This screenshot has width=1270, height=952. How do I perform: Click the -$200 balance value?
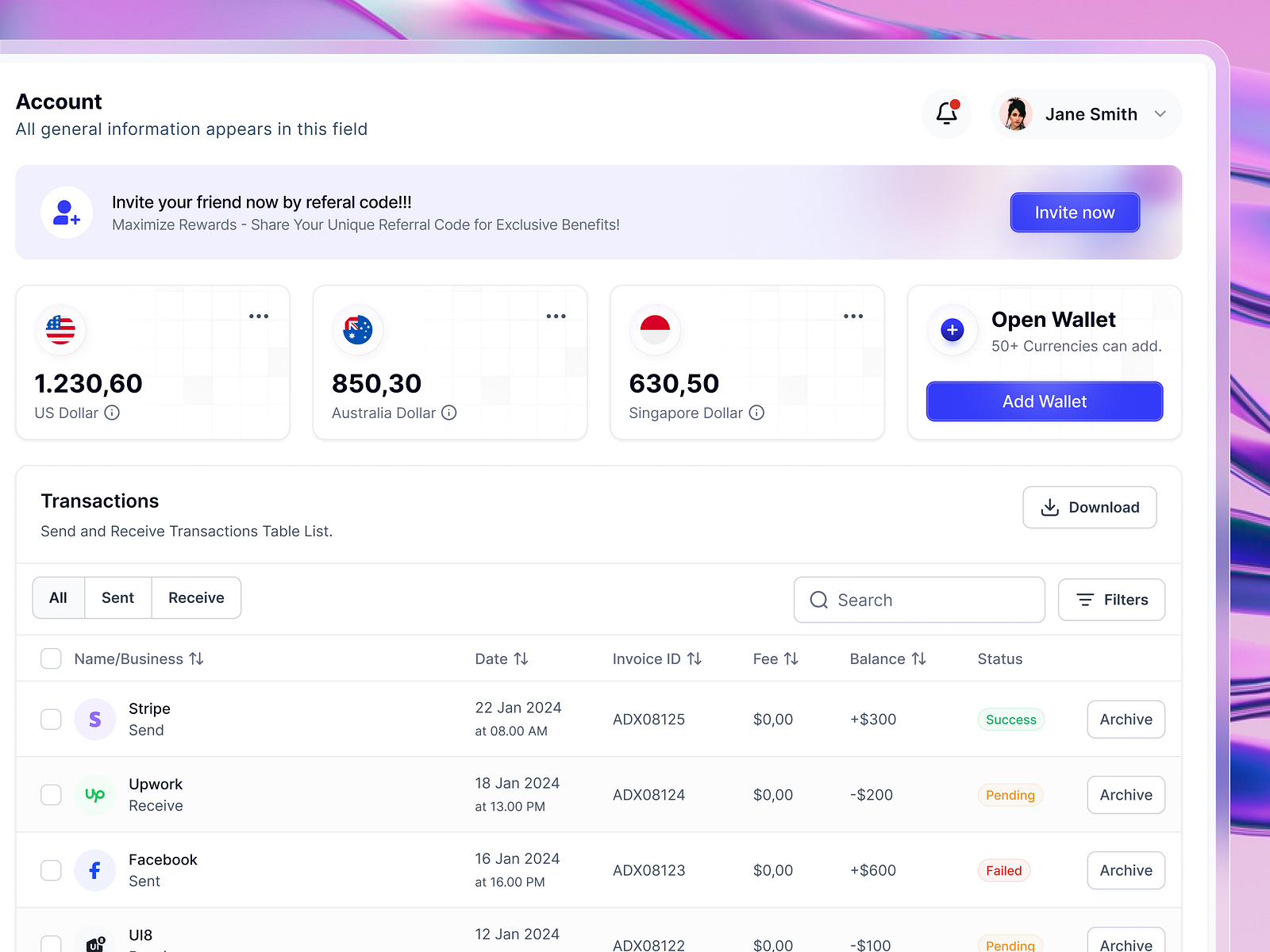[x=872, y=795]
